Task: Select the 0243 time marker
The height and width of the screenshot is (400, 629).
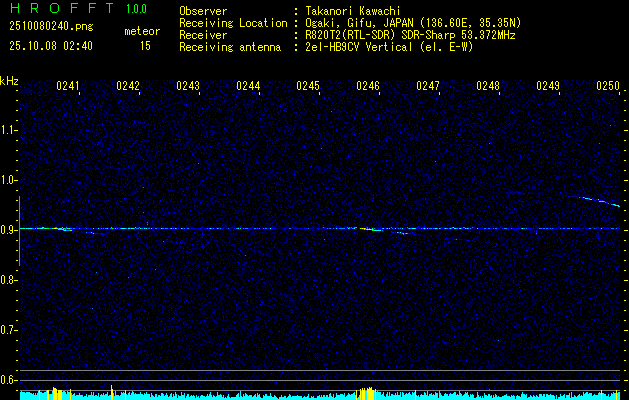Action: (x=188, y=87)
